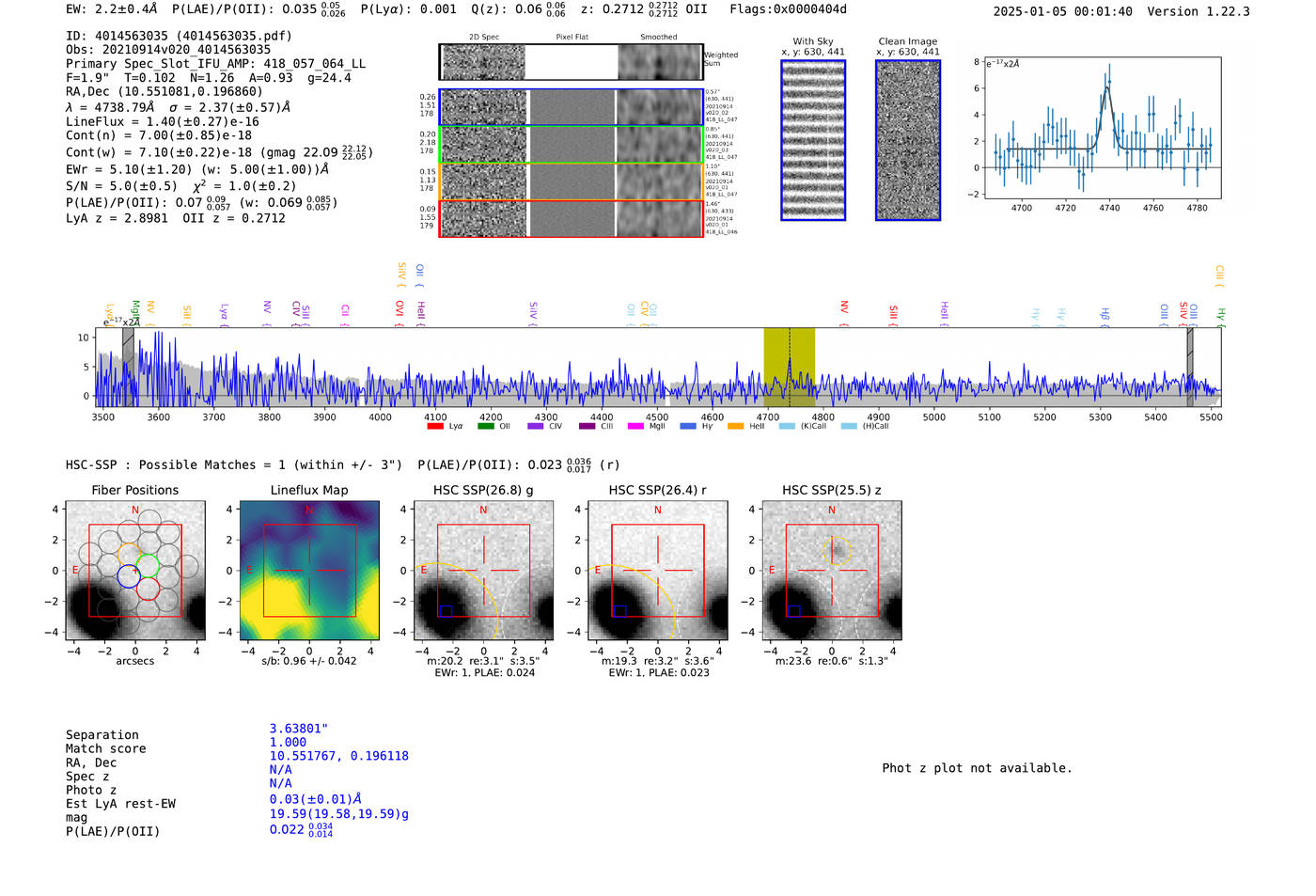1316x896 pixels.
Task: Click the hatched gray band near 3550
Action: click(x=128, y=367)
